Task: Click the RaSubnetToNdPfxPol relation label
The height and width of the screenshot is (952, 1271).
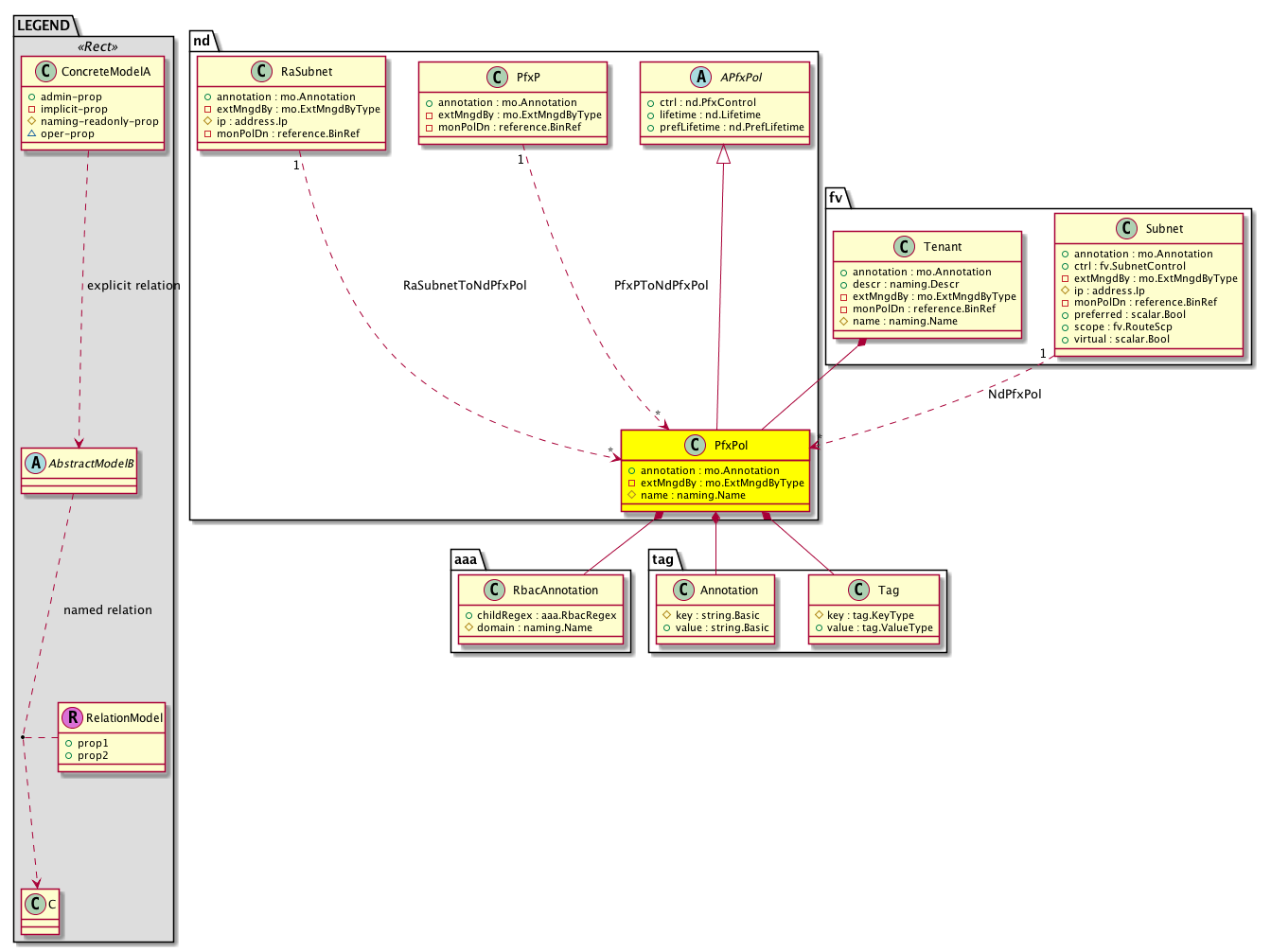Action: (x=465, y=286)
